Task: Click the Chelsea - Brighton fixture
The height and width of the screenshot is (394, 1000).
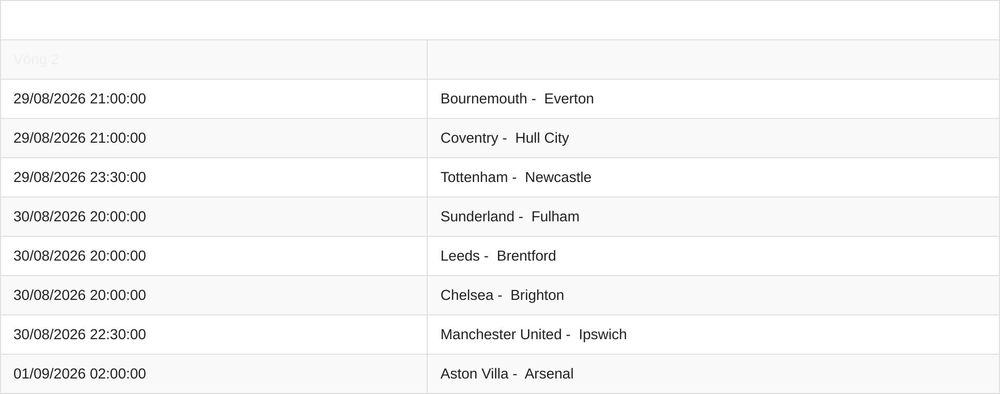Action: click(713, 295)
